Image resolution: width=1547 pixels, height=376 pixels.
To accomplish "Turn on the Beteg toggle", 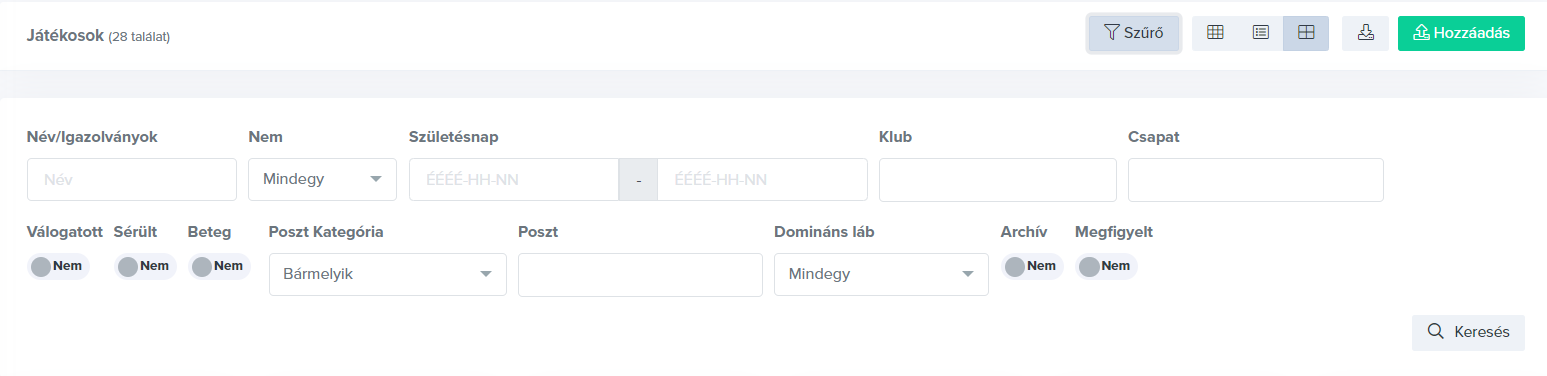I will coord(219,266).
